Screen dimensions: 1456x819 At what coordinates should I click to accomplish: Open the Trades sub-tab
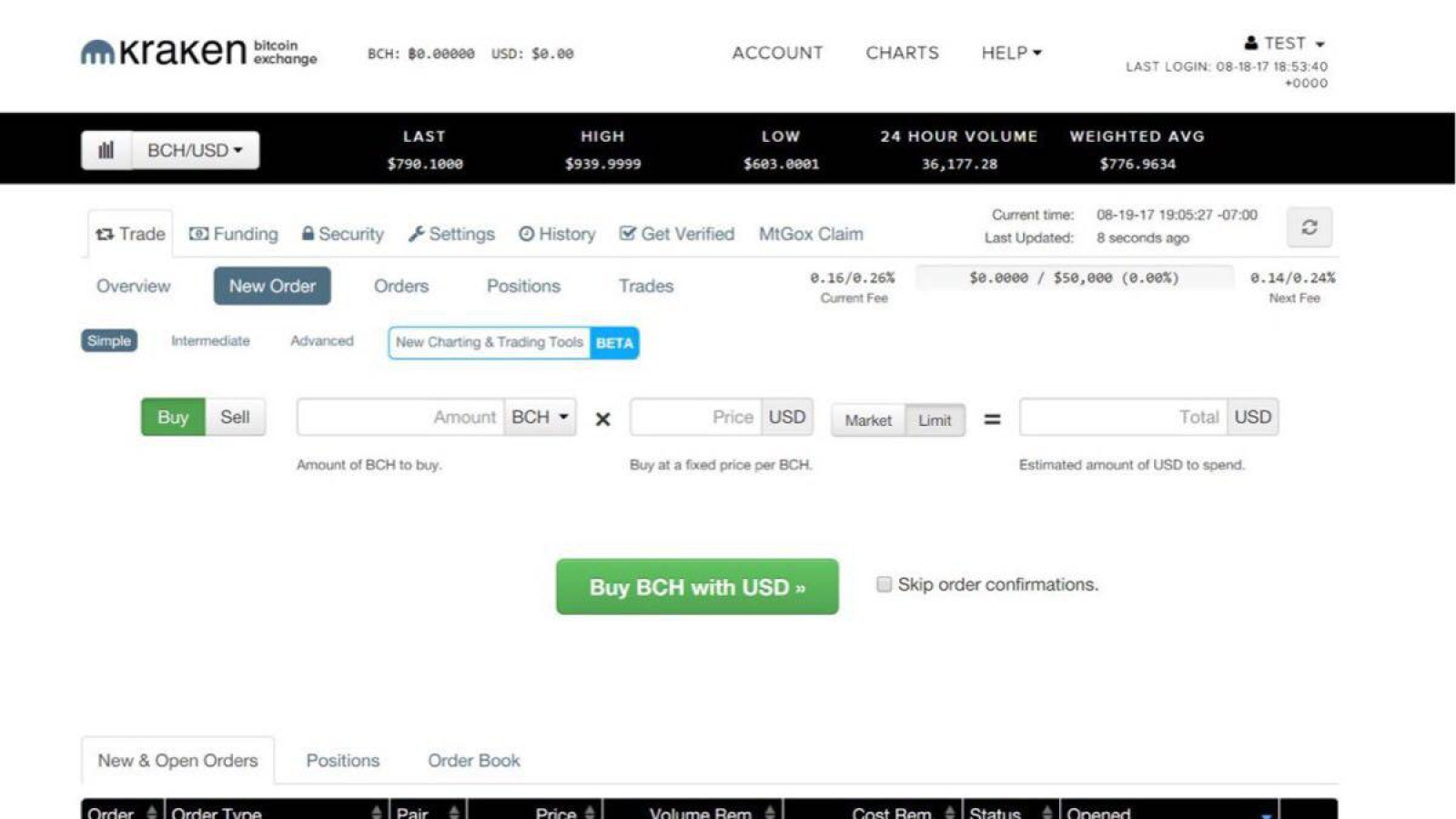[x=646, y=286]
